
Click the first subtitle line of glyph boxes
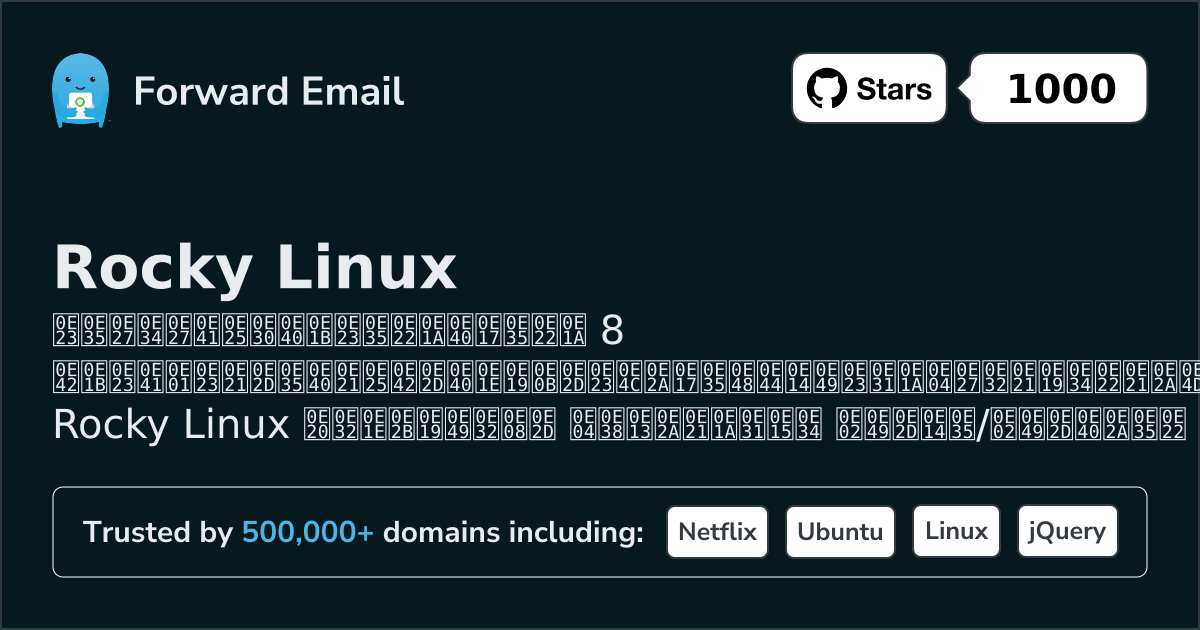coord(318,329)
